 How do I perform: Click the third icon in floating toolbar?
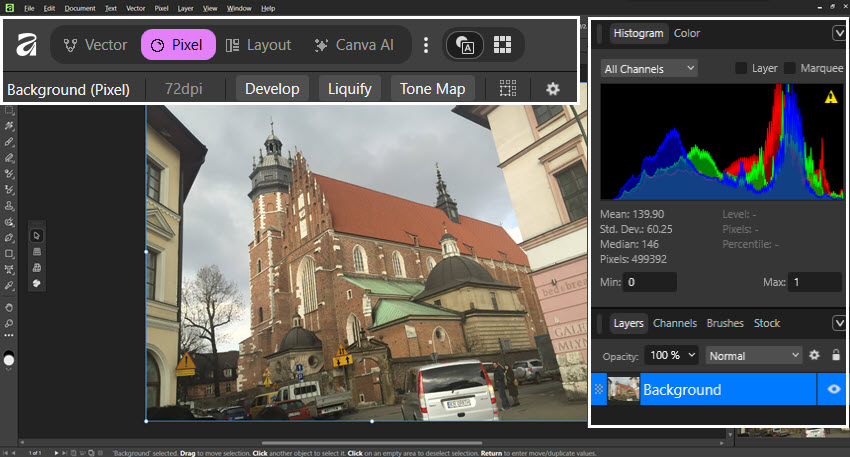click(x=37, y=267)
